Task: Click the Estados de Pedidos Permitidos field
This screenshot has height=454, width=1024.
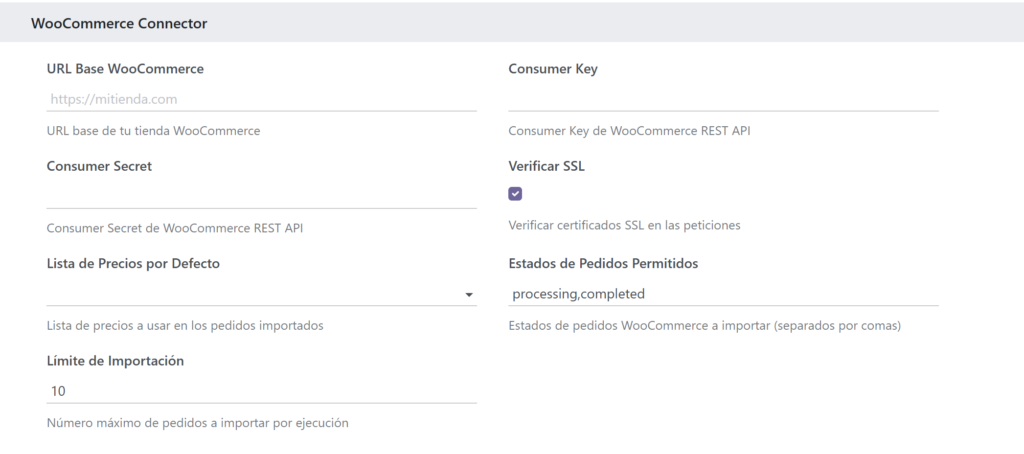Action: click(723, 294)
